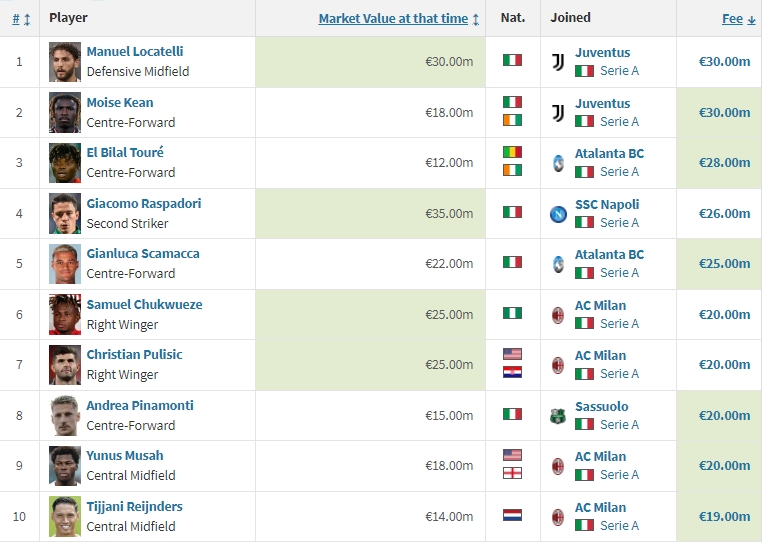Click the Atalanta BC link in Scamacca's row
This screenshot has width=762, height=542.
coord(609,254)
